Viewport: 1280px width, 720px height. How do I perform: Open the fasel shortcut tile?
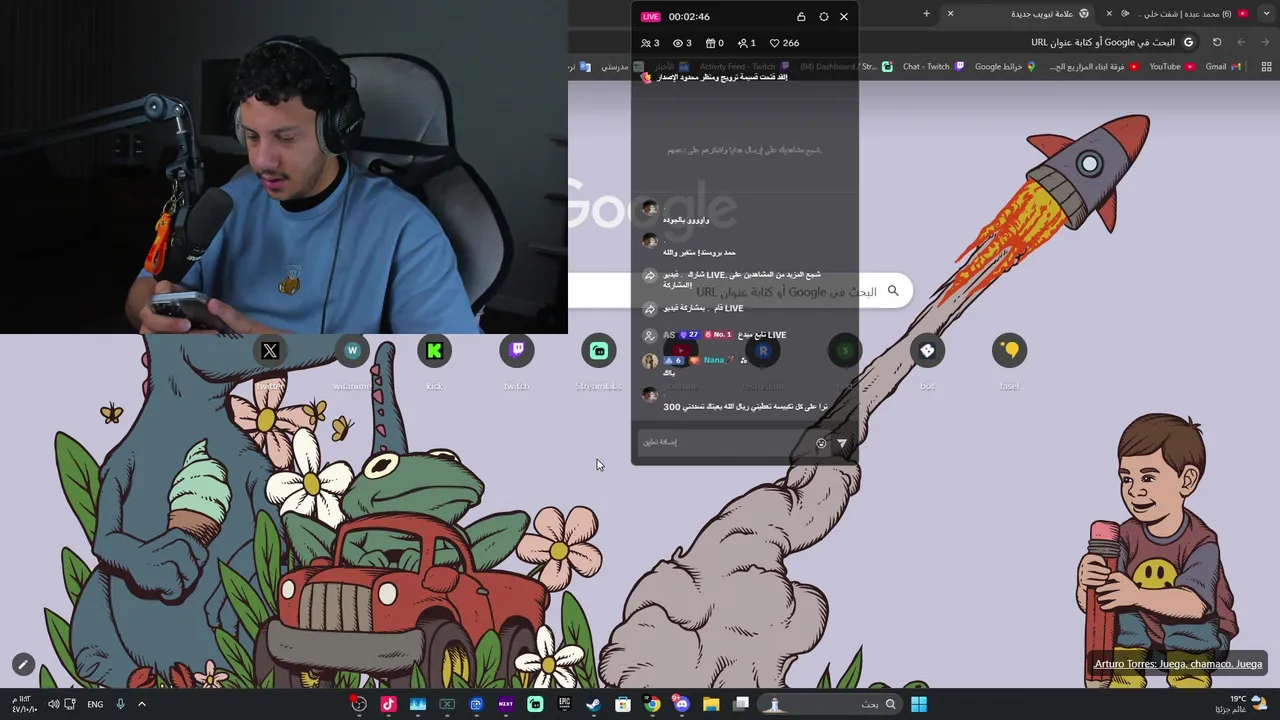coord(1009,360)
